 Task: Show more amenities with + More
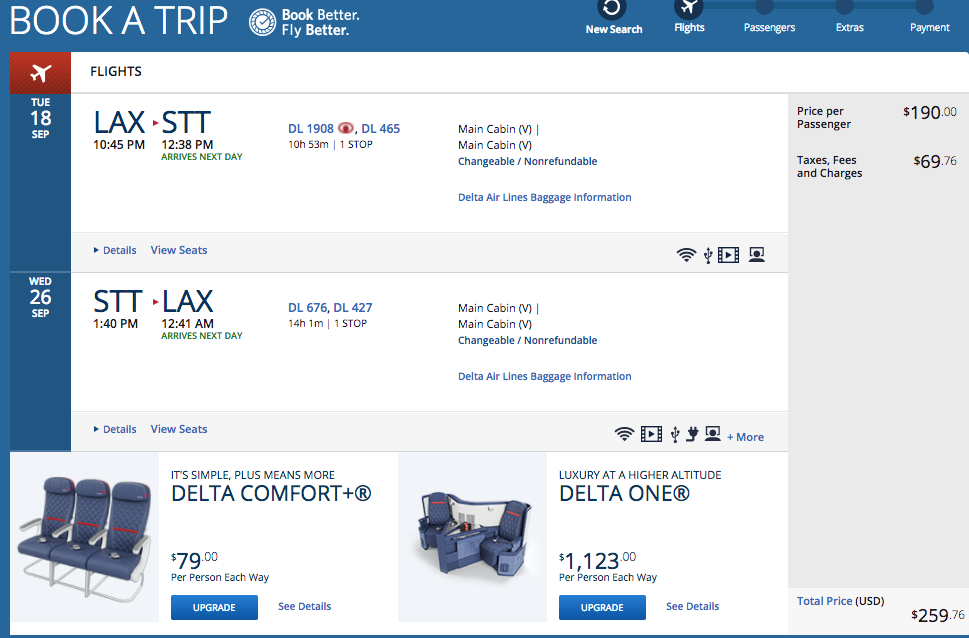point(745,437)
